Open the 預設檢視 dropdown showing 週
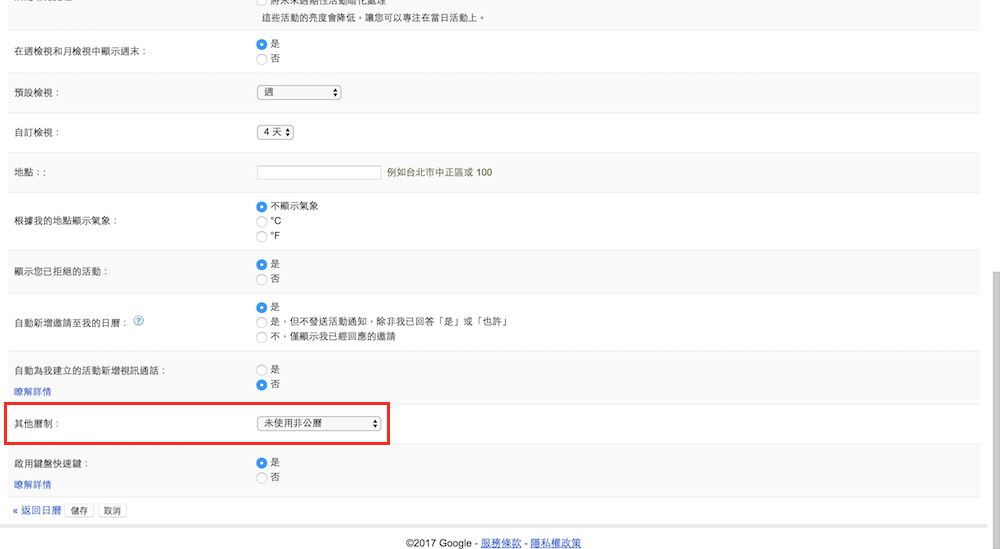 [299, 92]
